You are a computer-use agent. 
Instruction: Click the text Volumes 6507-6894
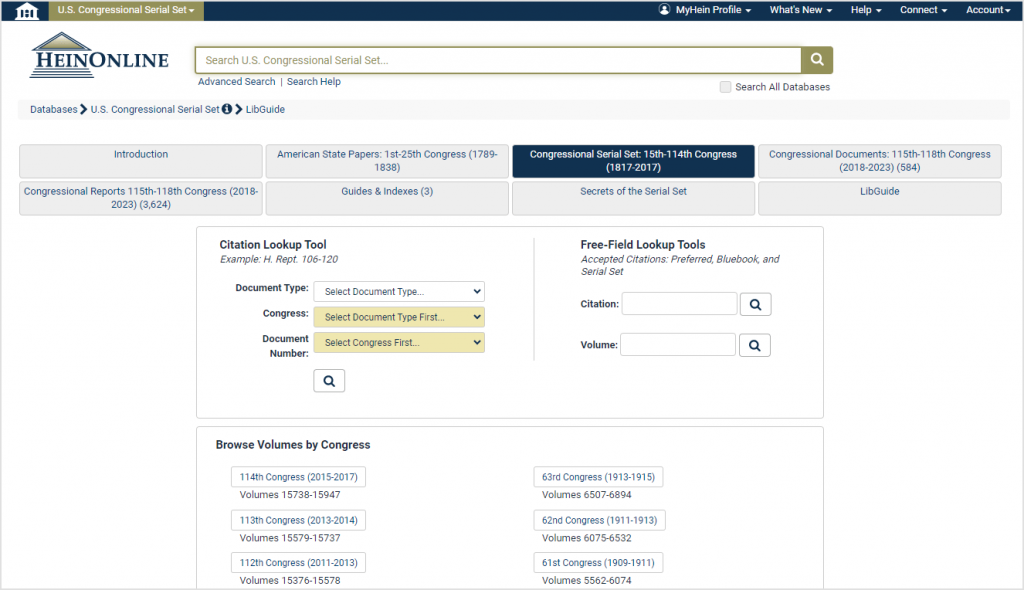(x=586, y=495)
